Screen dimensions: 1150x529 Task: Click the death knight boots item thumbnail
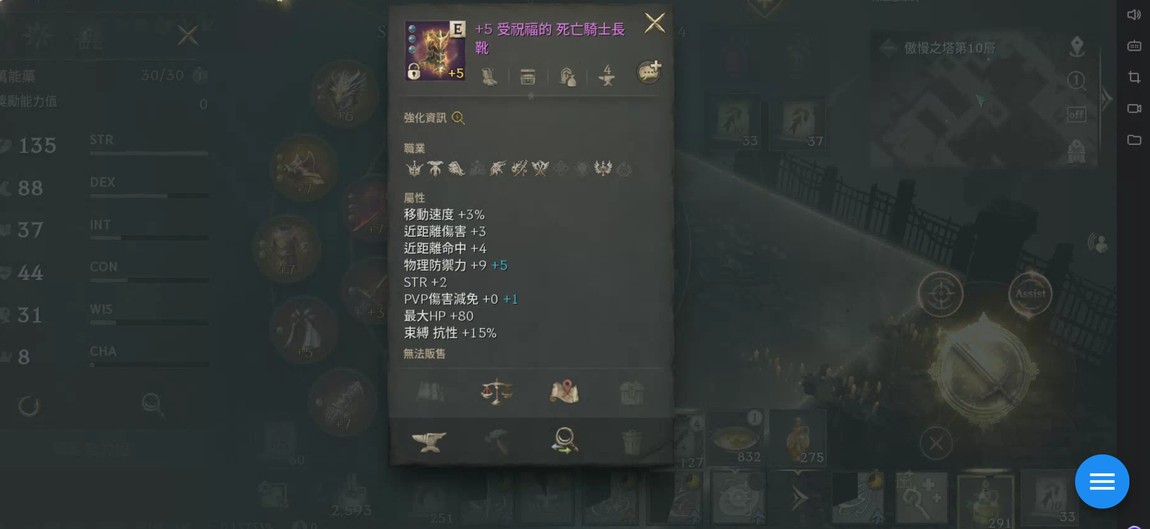pos(435,50)
